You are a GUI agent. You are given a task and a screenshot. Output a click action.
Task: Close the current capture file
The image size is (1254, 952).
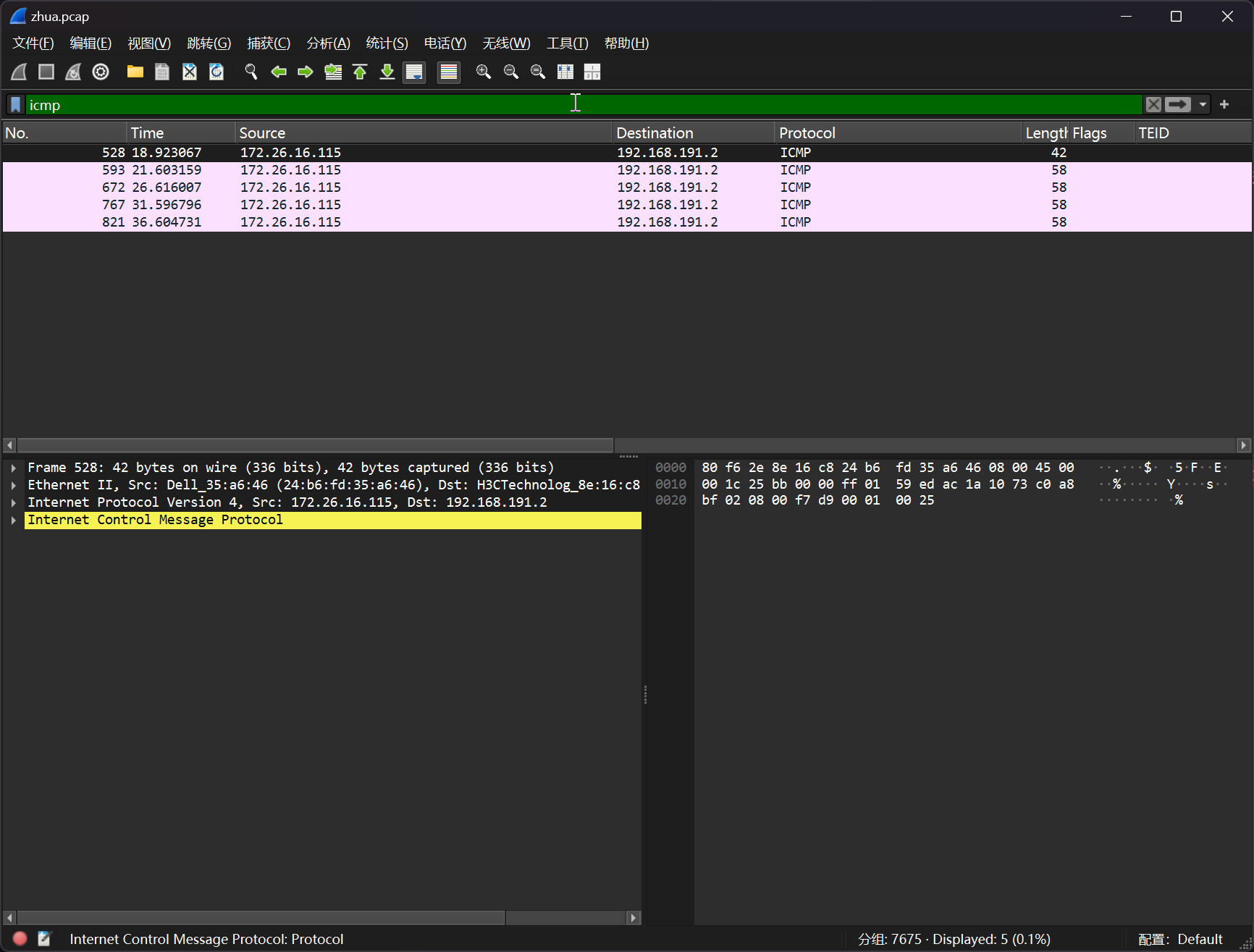tap(190, 72)
